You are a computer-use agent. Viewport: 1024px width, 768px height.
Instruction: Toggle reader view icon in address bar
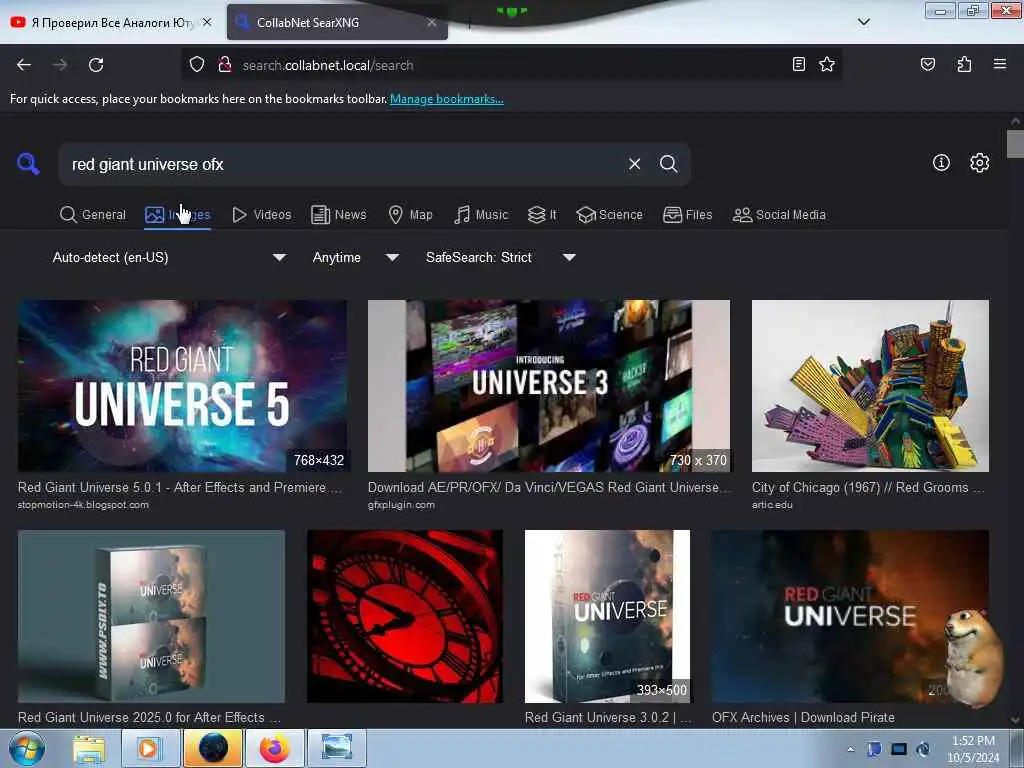click(x=799, y=64)
